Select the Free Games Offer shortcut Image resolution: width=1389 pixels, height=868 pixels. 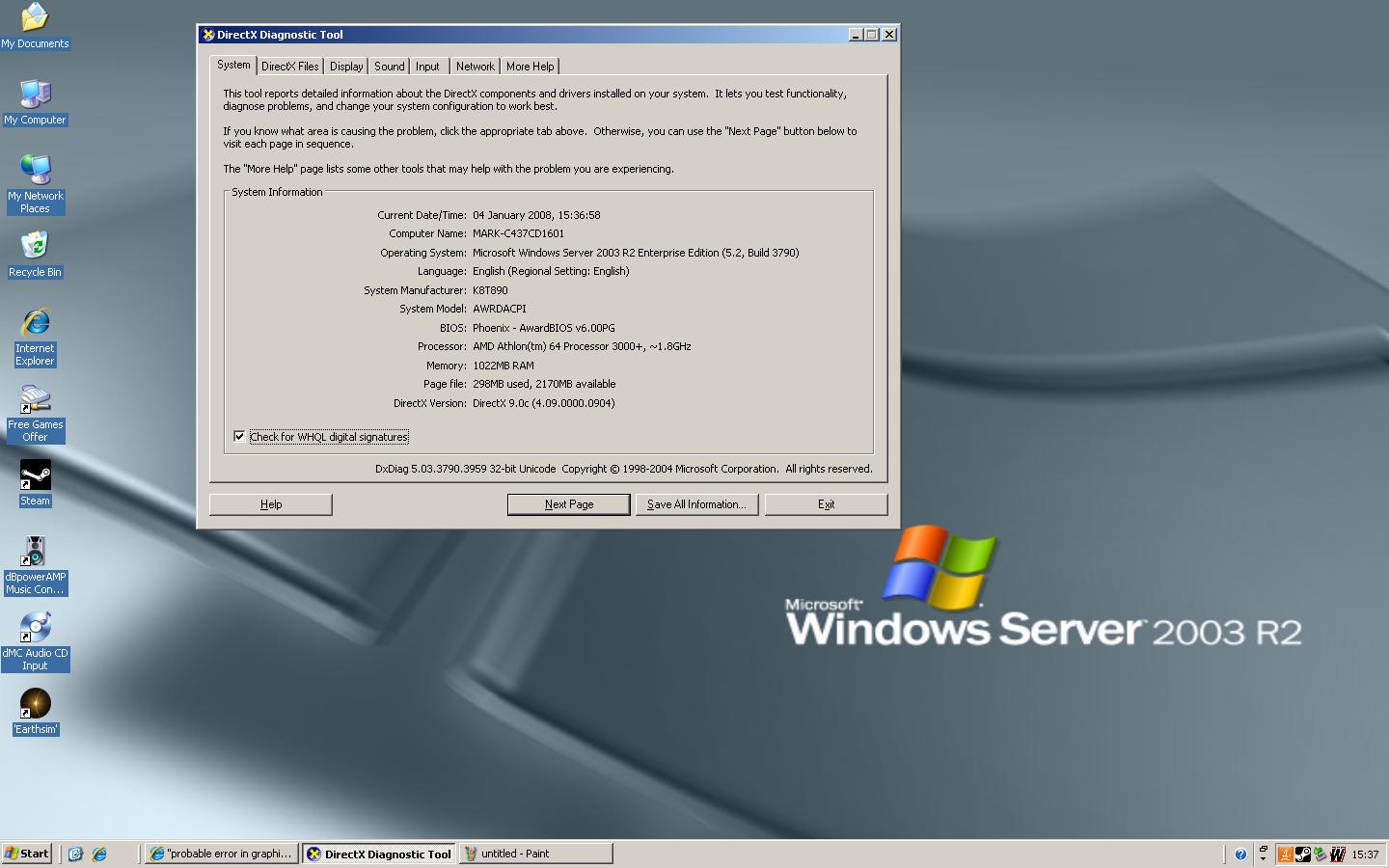pyautogui.click(x=35, y=413)
